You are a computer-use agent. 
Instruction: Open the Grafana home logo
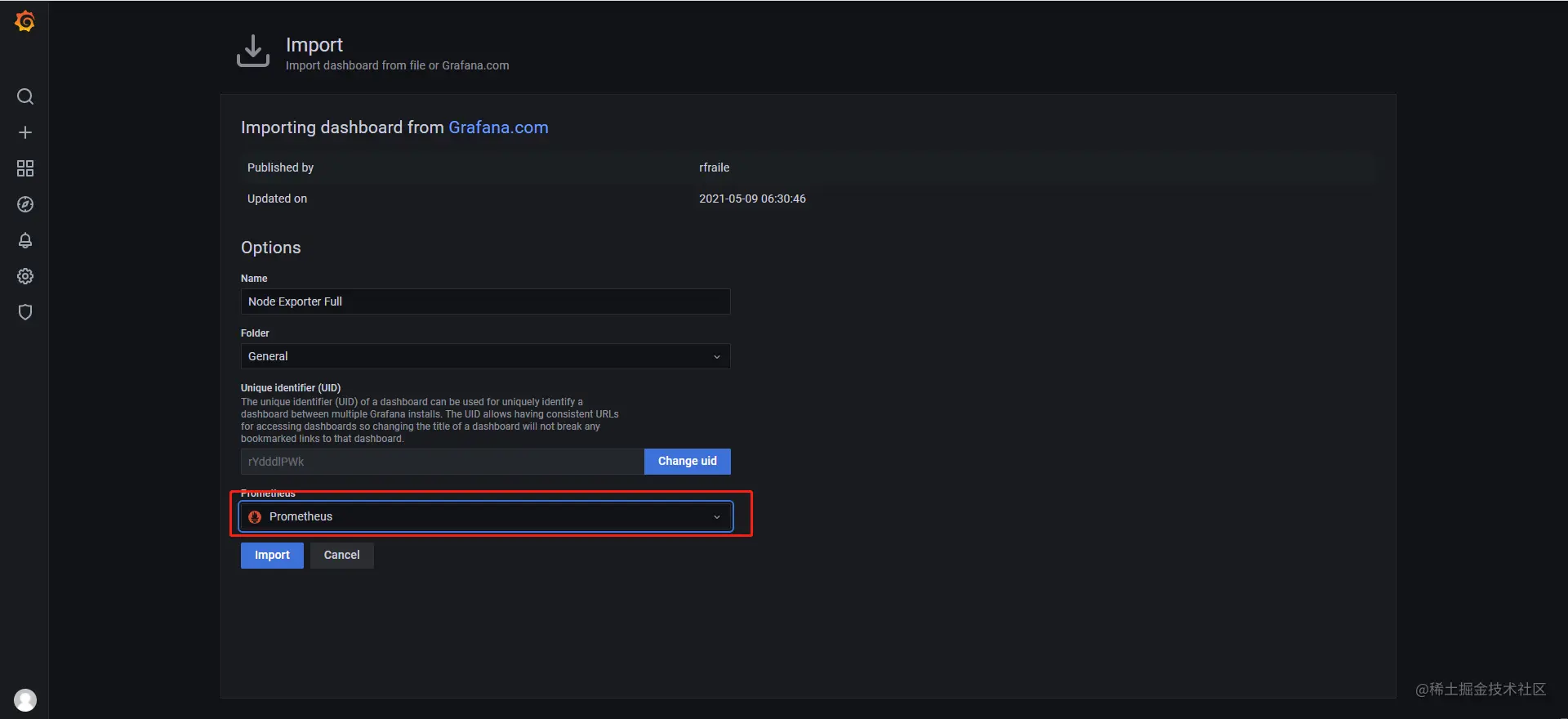(25, 21)
